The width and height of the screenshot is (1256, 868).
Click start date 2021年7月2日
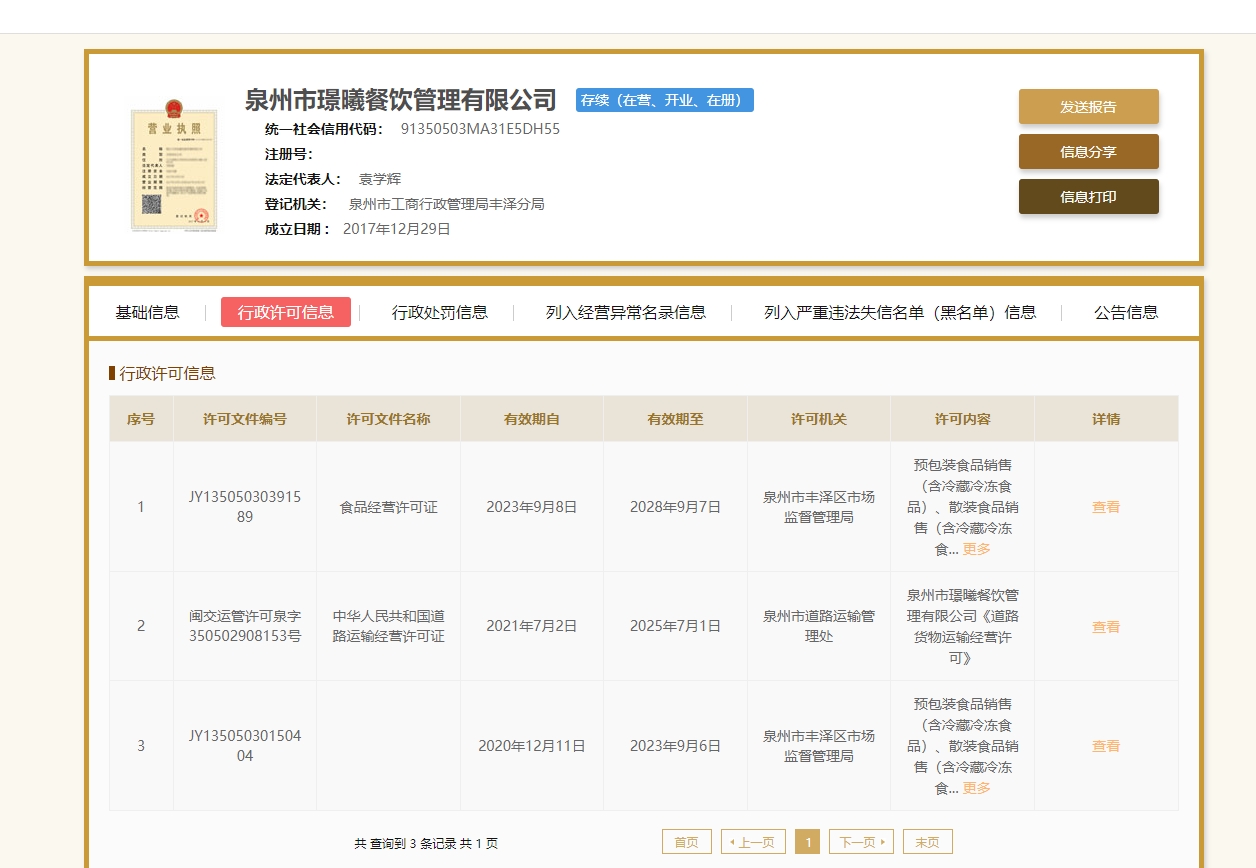pos(532,626)
